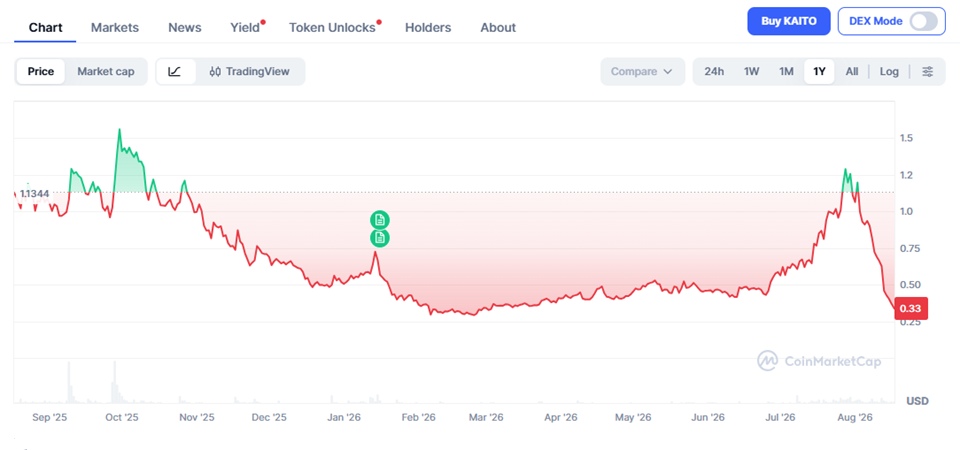Open the Markets tab
The height and width of the screenshot is (450, 960).
[x=114, y=28]
